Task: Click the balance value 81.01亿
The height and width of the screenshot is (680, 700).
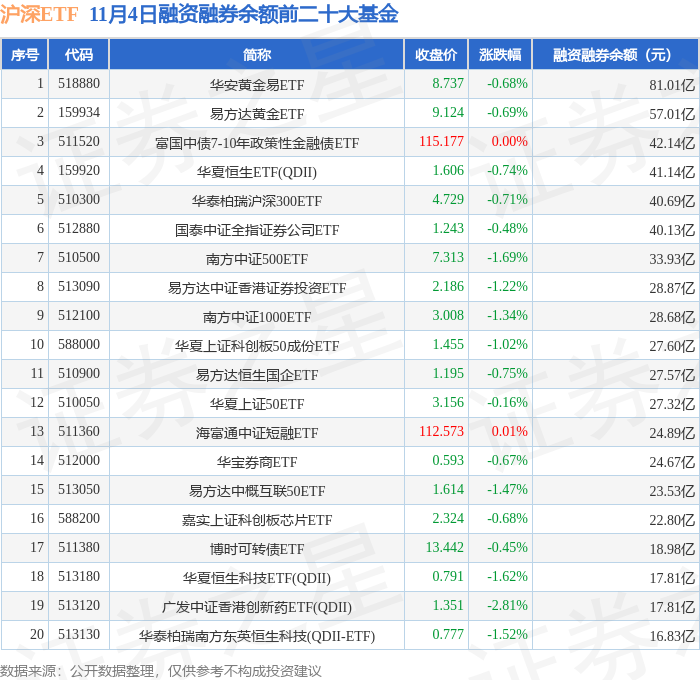Action: (672, 85)
